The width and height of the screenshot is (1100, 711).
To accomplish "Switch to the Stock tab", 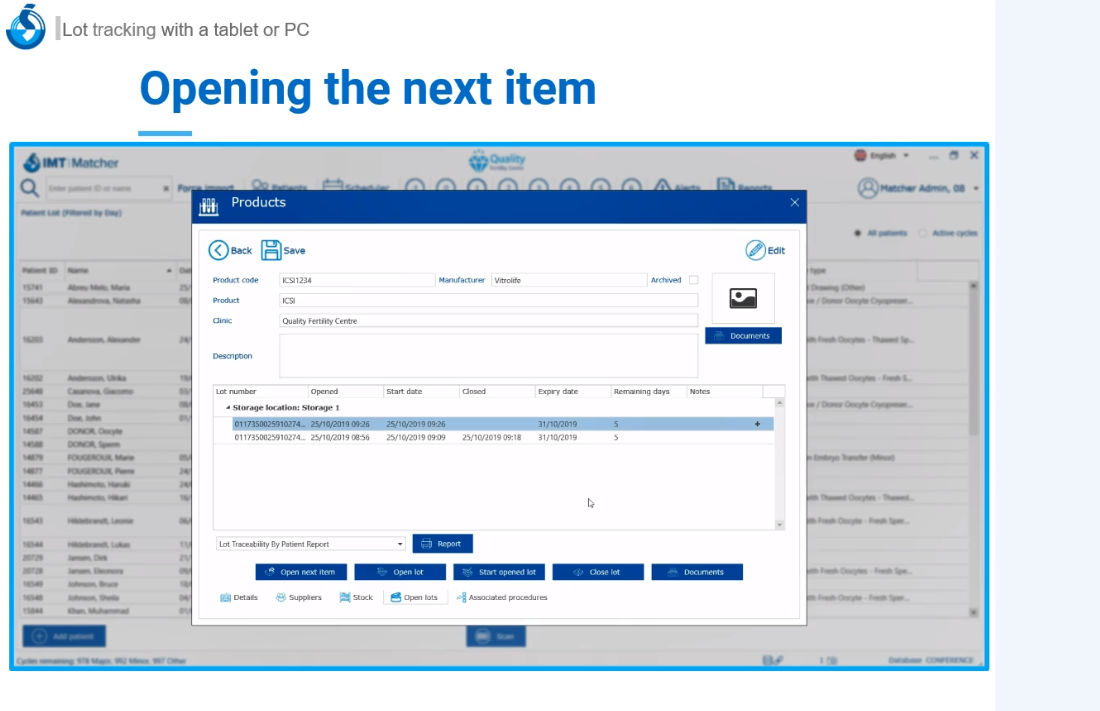I will (356, 598).
